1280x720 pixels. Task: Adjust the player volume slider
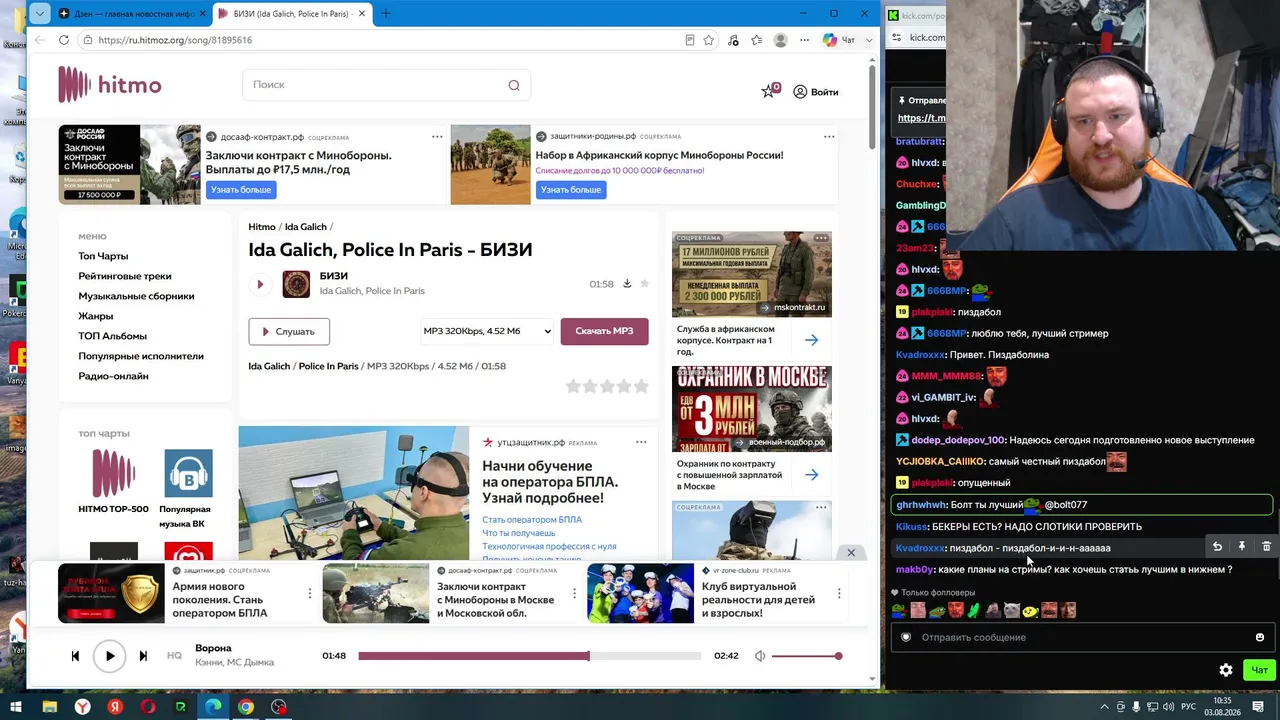pos(806,656)
